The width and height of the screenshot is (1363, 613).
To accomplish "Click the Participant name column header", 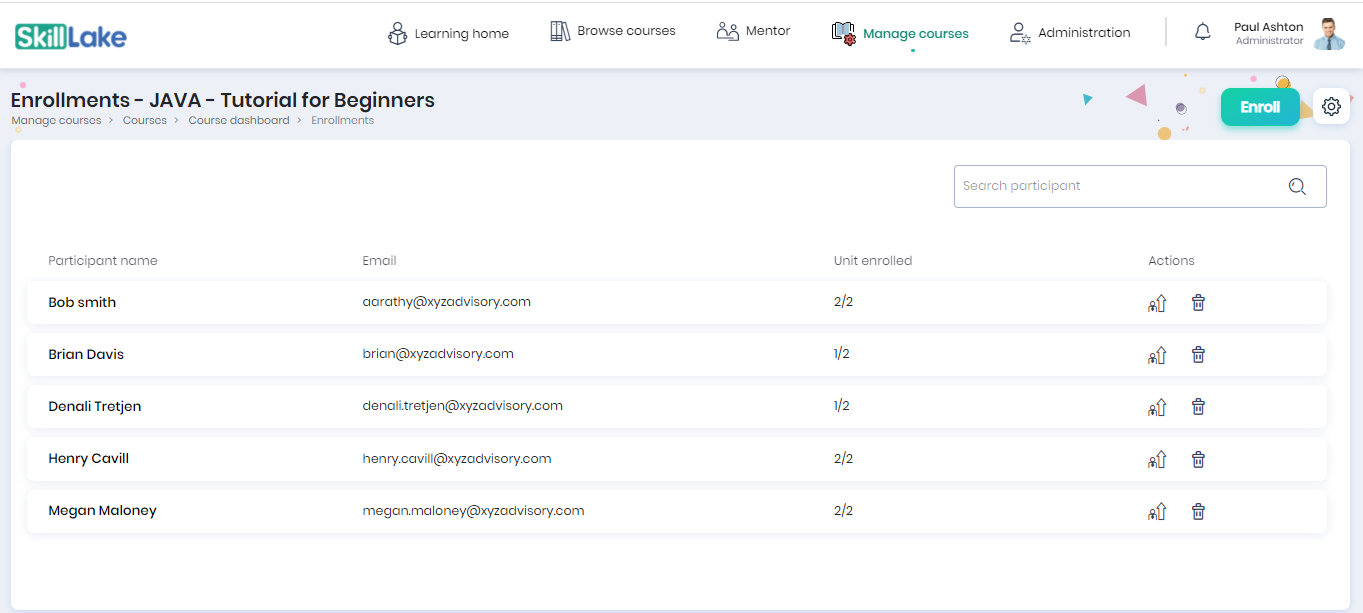I will point(103,261).
